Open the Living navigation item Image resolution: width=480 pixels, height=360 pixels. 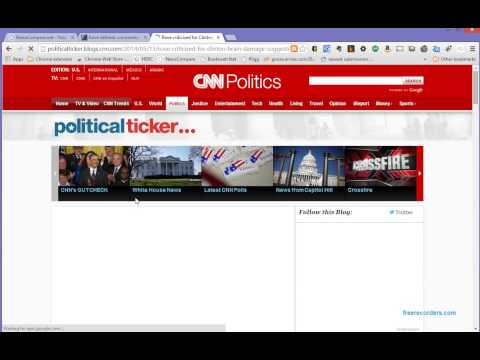point(296,103)
